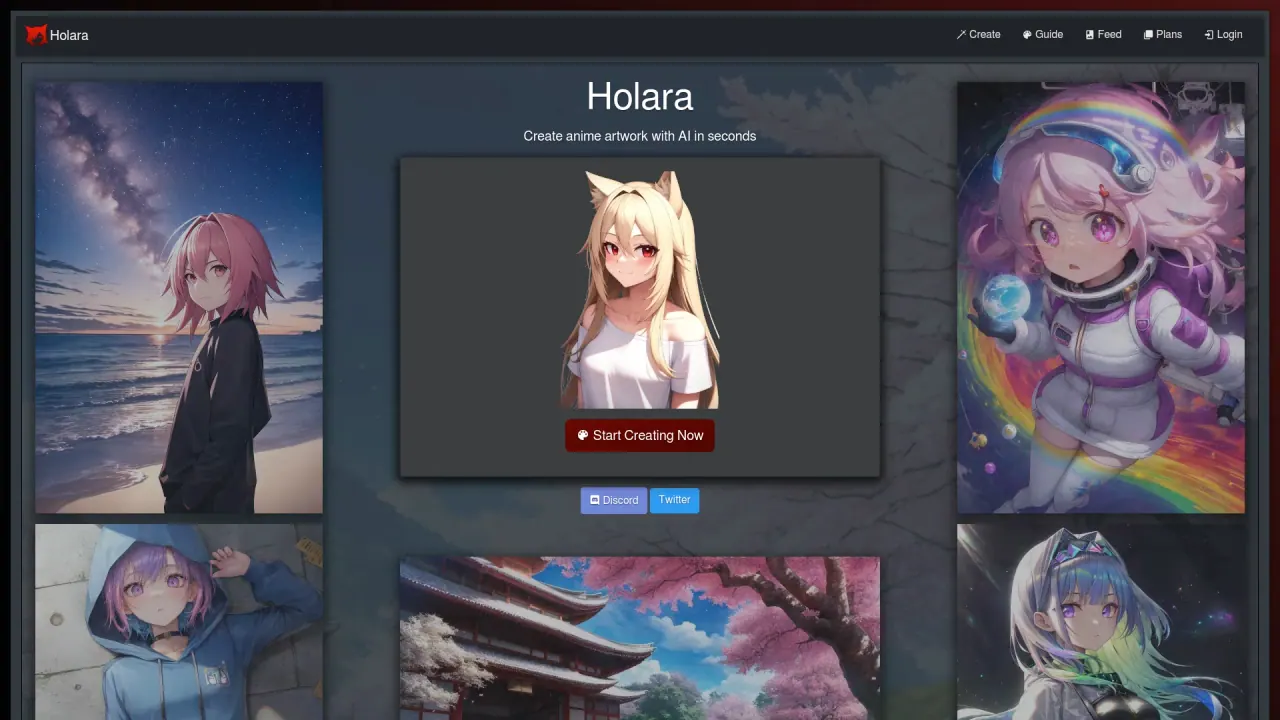Click the red fox Holara logo icon
The height and width of the screenshot is (720, 1280).
(x=36, y=35)
